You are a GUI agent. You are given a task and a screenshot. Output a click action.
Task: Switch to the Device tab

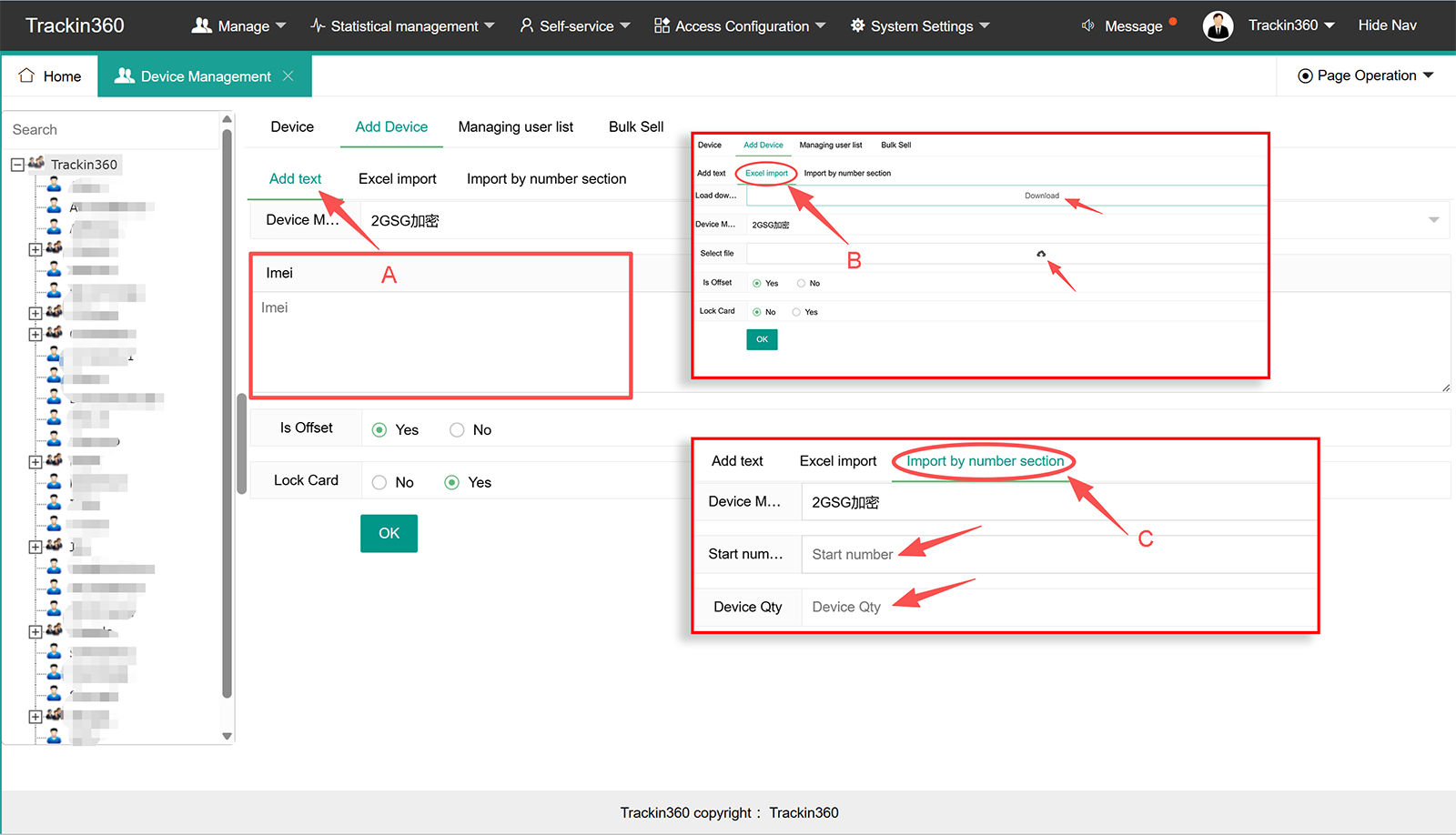coord(292,127)
